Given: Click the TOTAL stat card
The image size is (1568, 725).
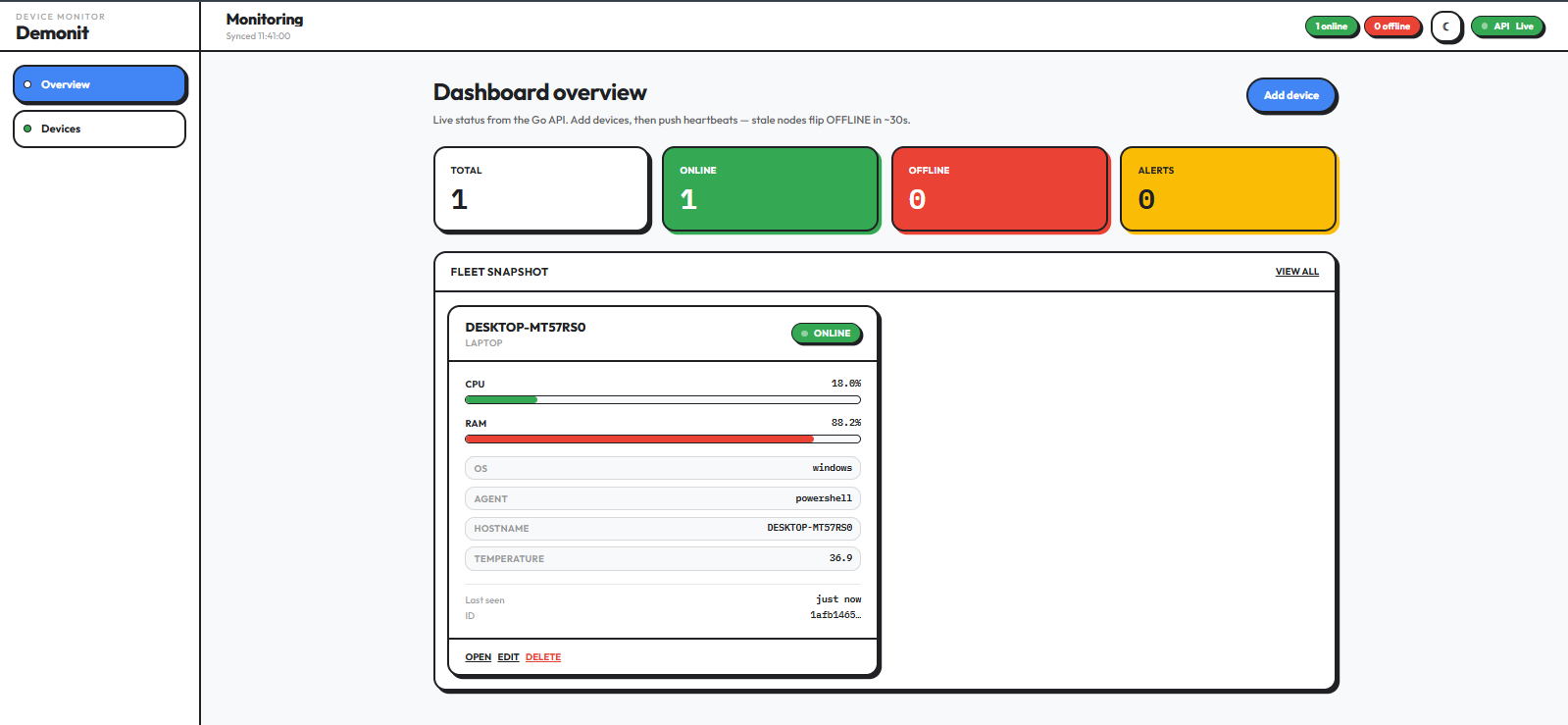Looking at the screenshot, I should (x=541, y=189).
